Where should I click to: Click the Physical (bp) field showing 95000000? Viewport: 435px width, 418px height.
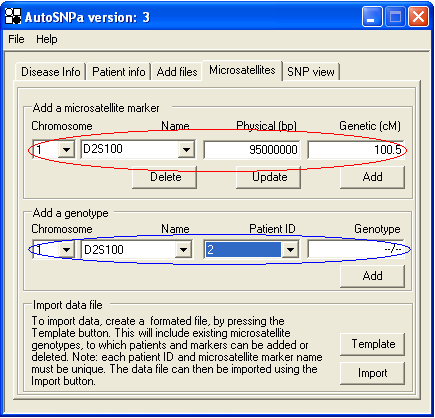point(252,150)
